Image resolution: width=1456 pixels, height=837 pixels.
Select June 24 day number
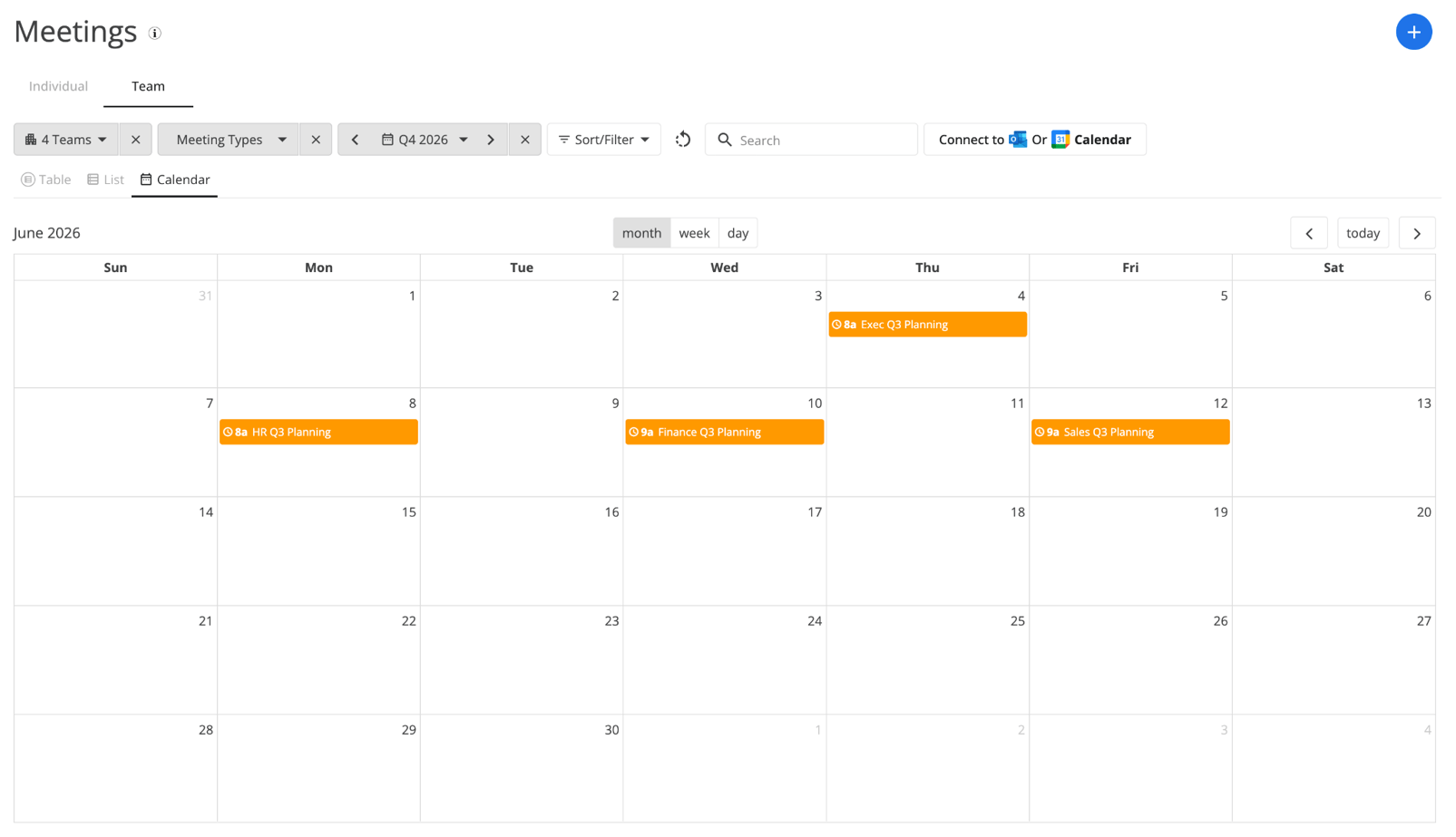coord(815,621)
